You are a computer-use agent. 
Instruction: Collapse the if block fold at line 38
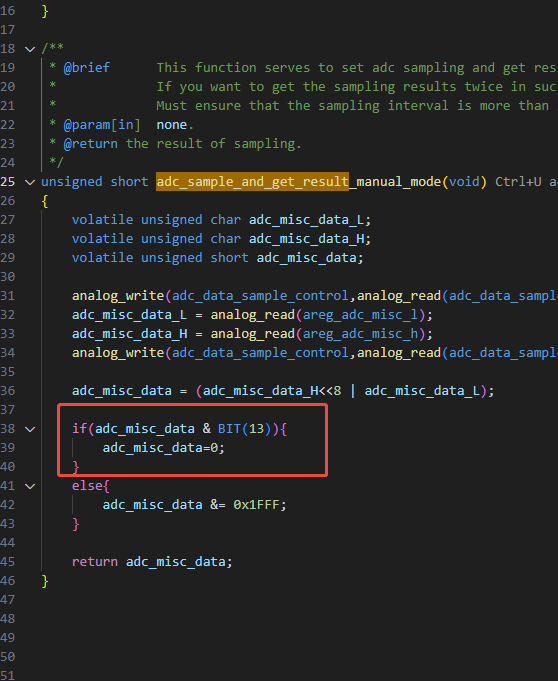(30, 429)
